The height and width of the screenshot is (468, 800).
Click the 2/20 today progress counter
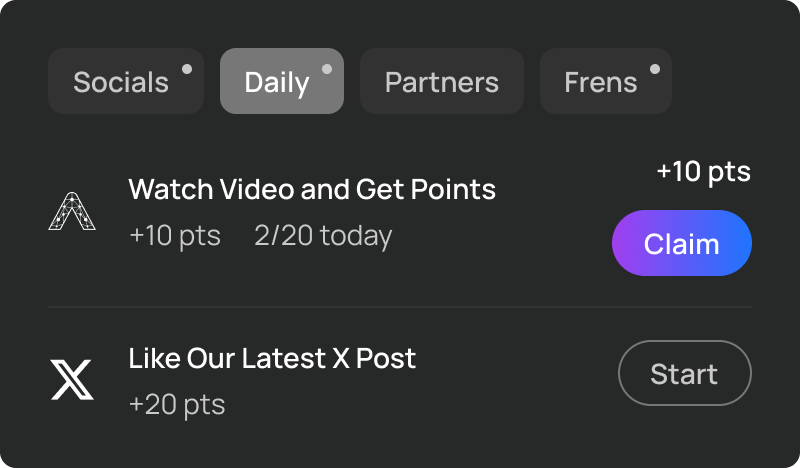pos(323,236)
